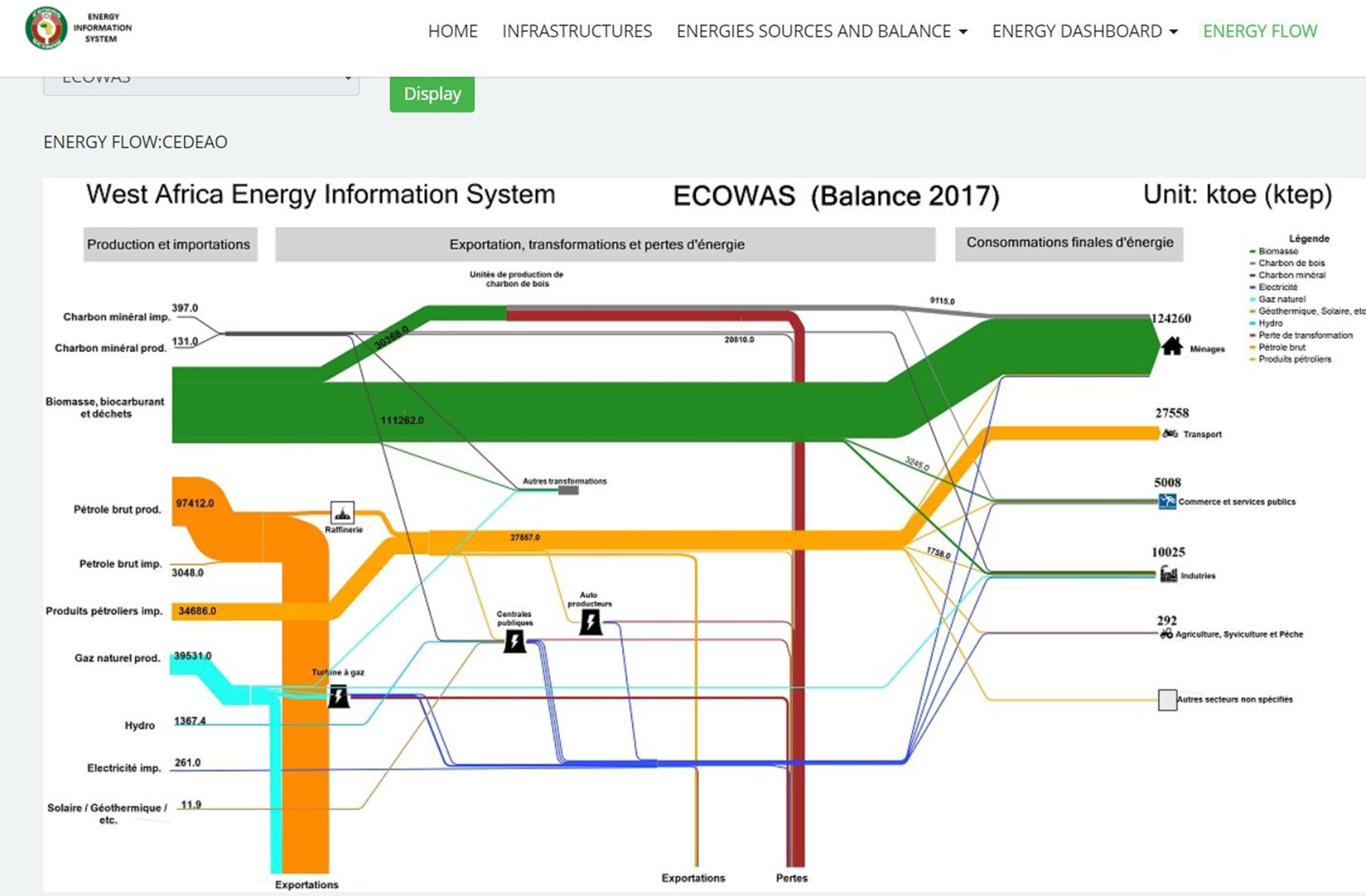The height and width of the screenshot is (896, 1366).
Task: Click the Centrales publiques power plant icon
Action: 514,641
